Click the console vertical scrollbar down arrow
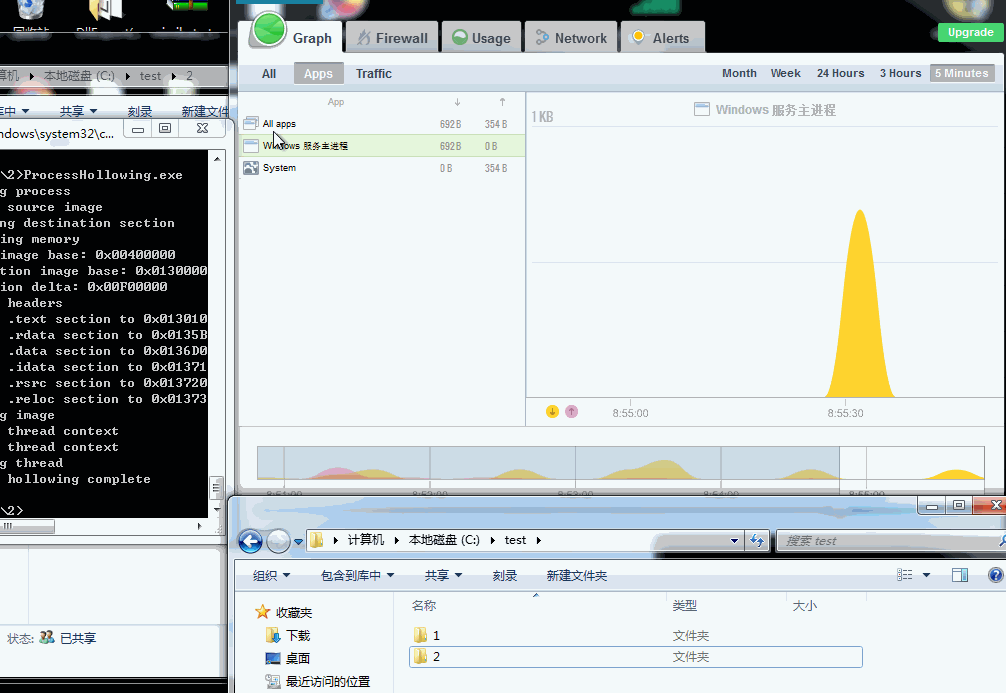 coord(217,509)
